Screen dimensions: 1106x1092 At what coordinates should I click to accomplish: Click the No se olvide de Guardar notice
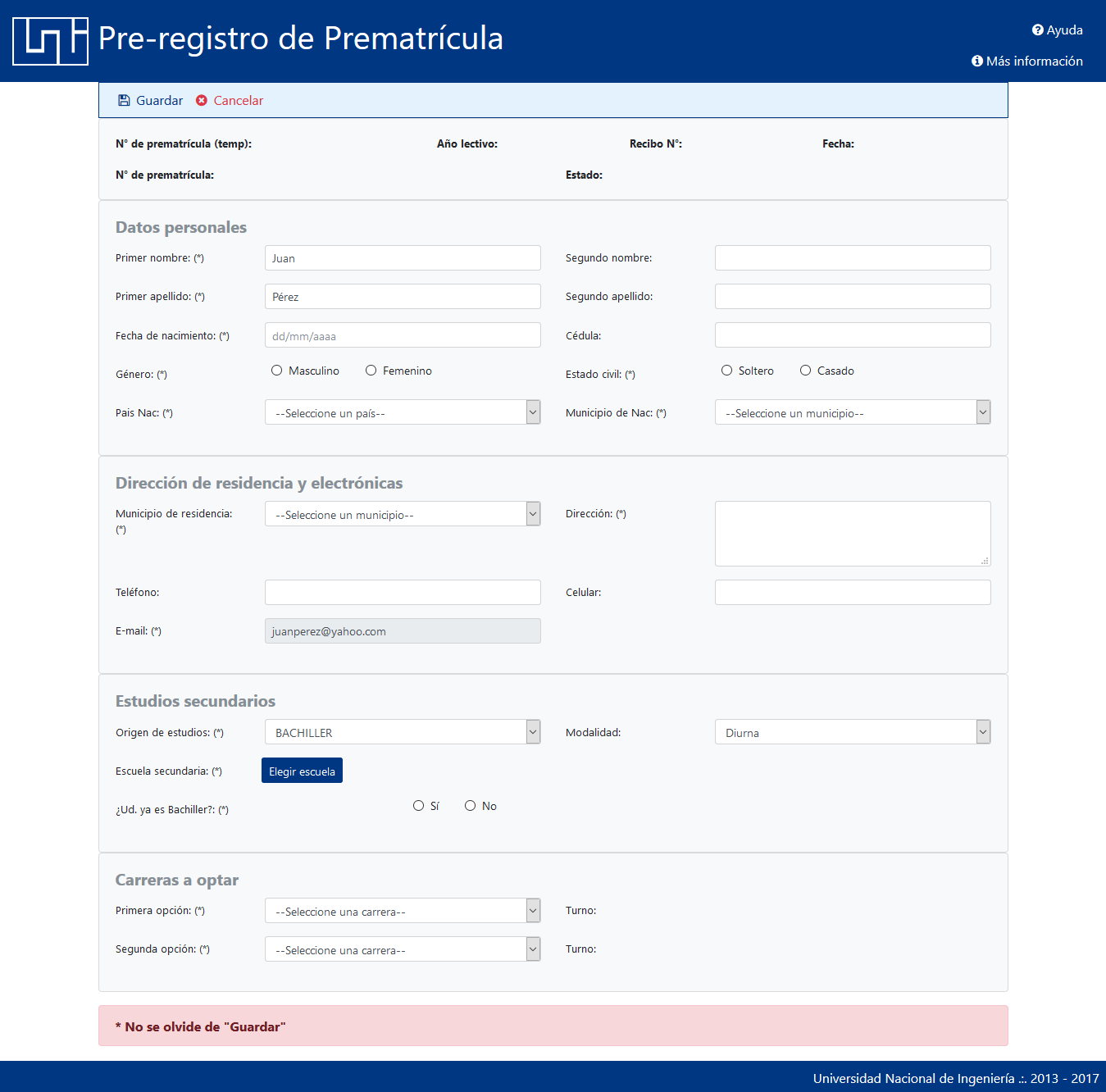[553, 1026]
